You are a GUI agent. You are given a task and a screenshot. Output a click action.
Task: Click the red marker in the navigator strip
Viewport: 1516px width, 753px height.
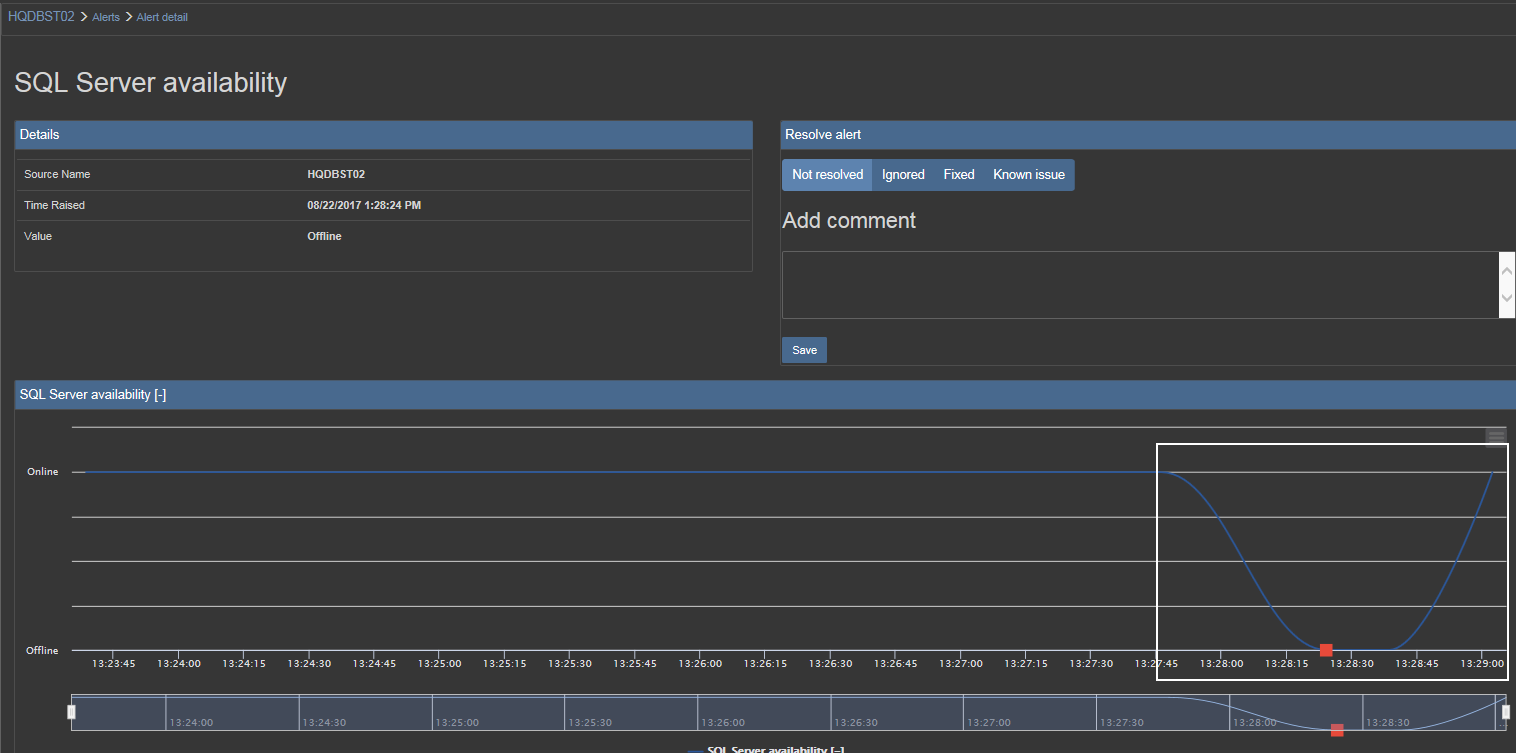[1337, 730]
